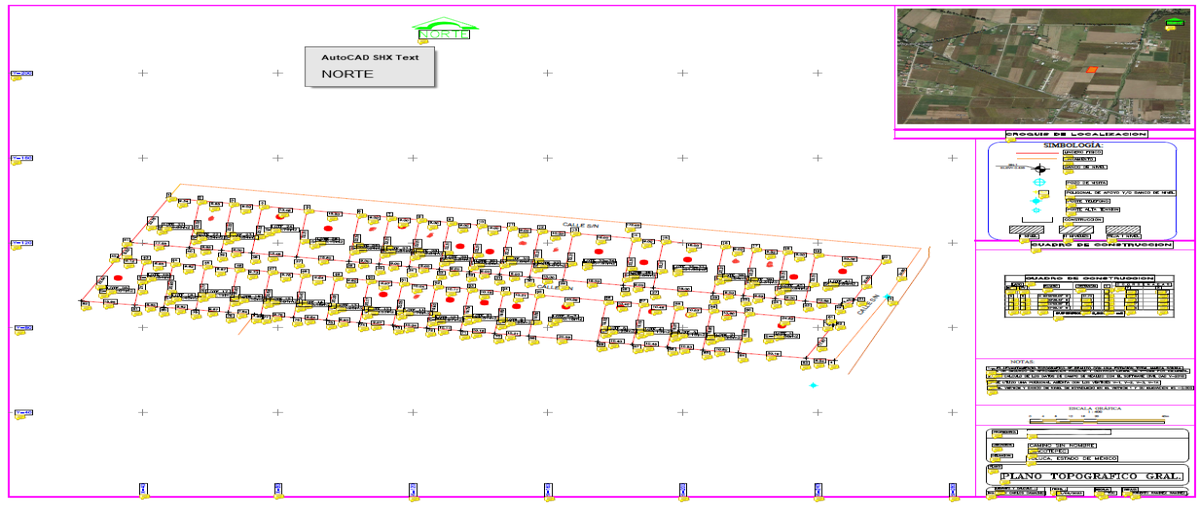Select the CONSTRUCCION legend entry
Image resolution: width=1200 pixels, height=507 pixels.
1083,219
